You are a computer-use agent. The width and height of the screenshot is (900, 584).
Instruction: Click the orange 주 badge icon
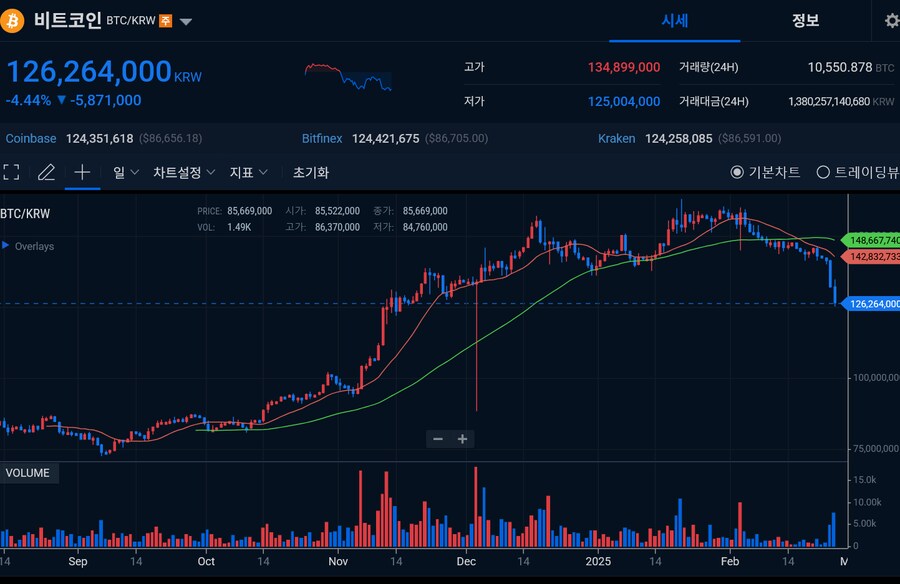166,21
